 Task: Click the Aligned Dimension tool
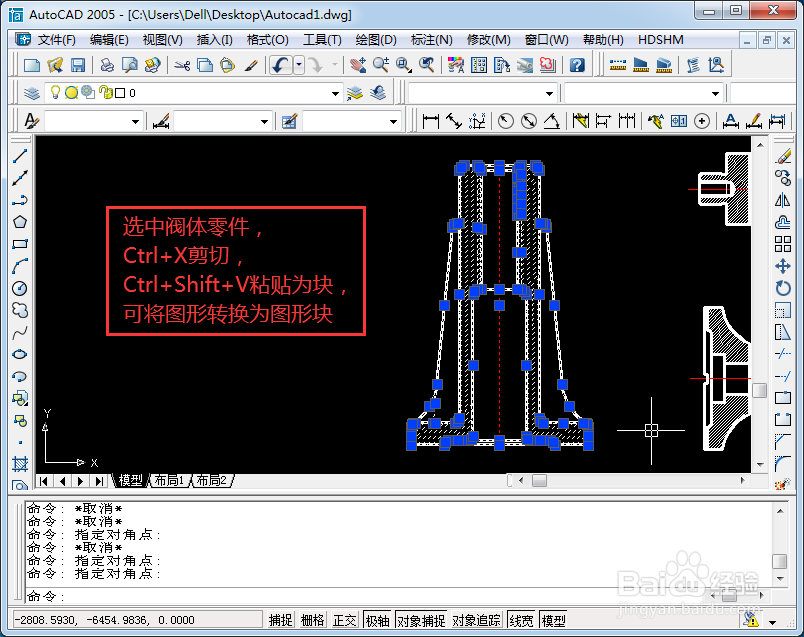tap(454, 122)
